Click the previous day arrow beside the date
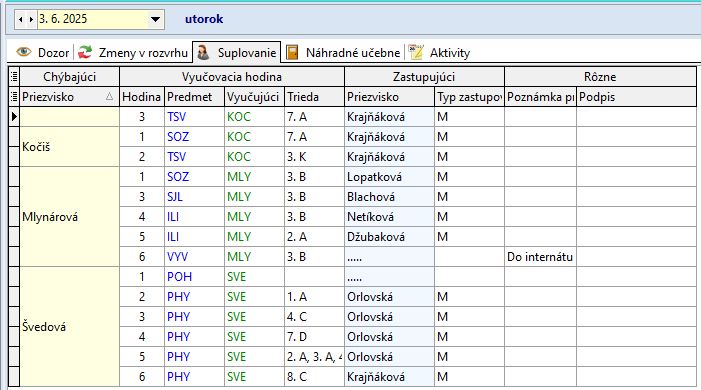This screenshot has width=701, height=390. pos(21,19)
